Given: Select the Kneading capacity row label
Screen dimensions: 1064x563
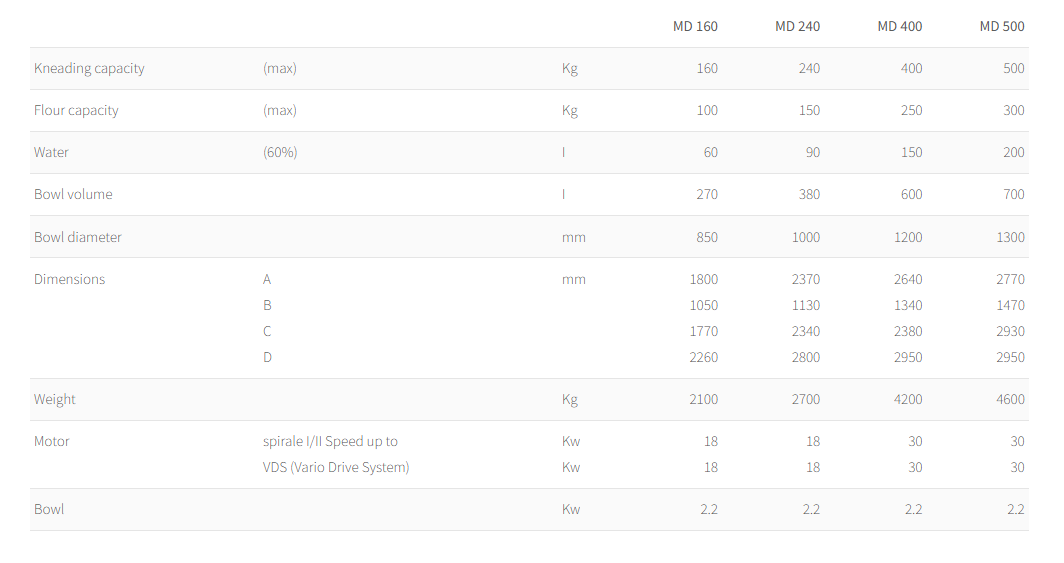Looking at the screenshot, I should 89,68.
